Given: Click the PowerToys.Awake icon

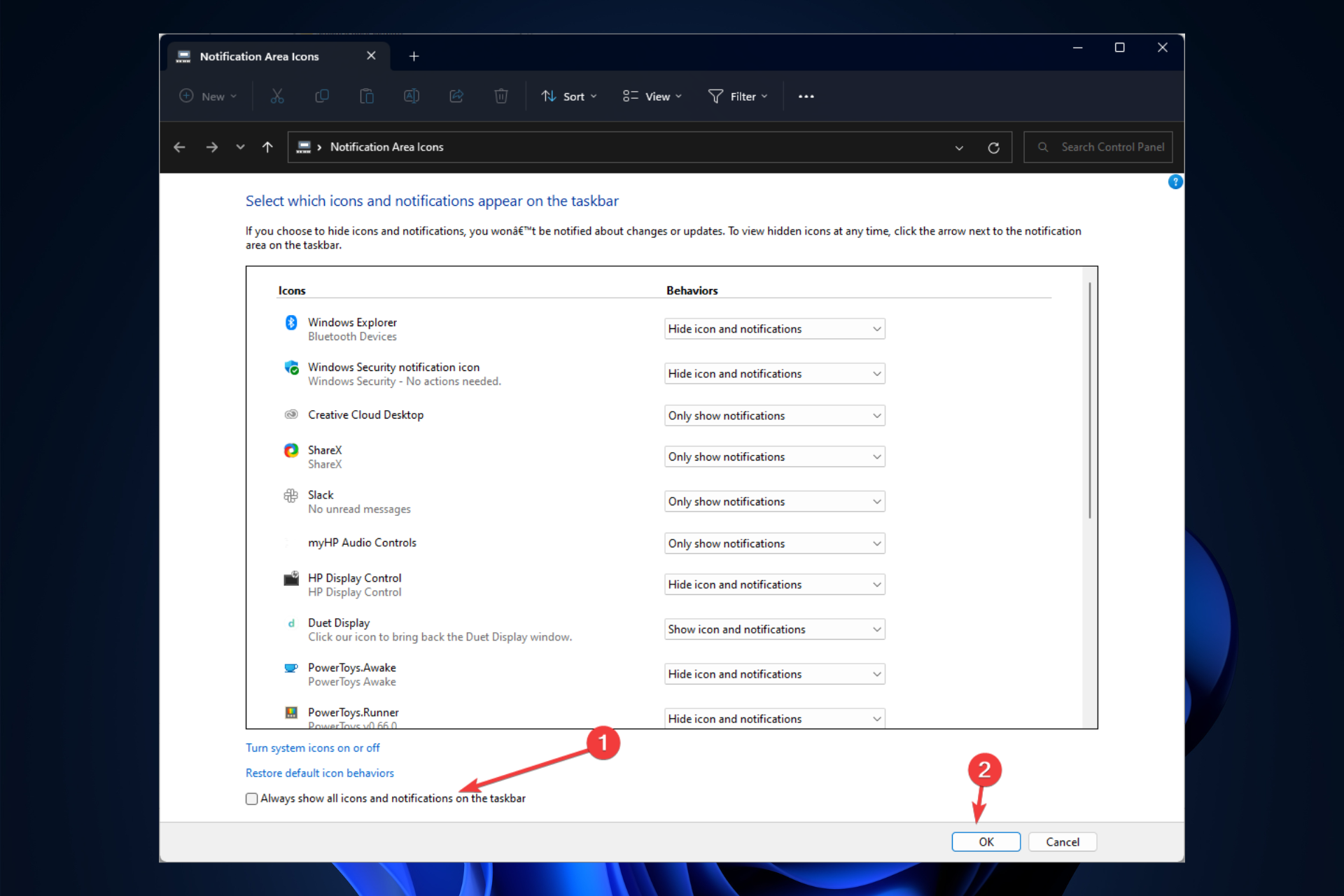Looking at the screenshot, I should (291, 668).
